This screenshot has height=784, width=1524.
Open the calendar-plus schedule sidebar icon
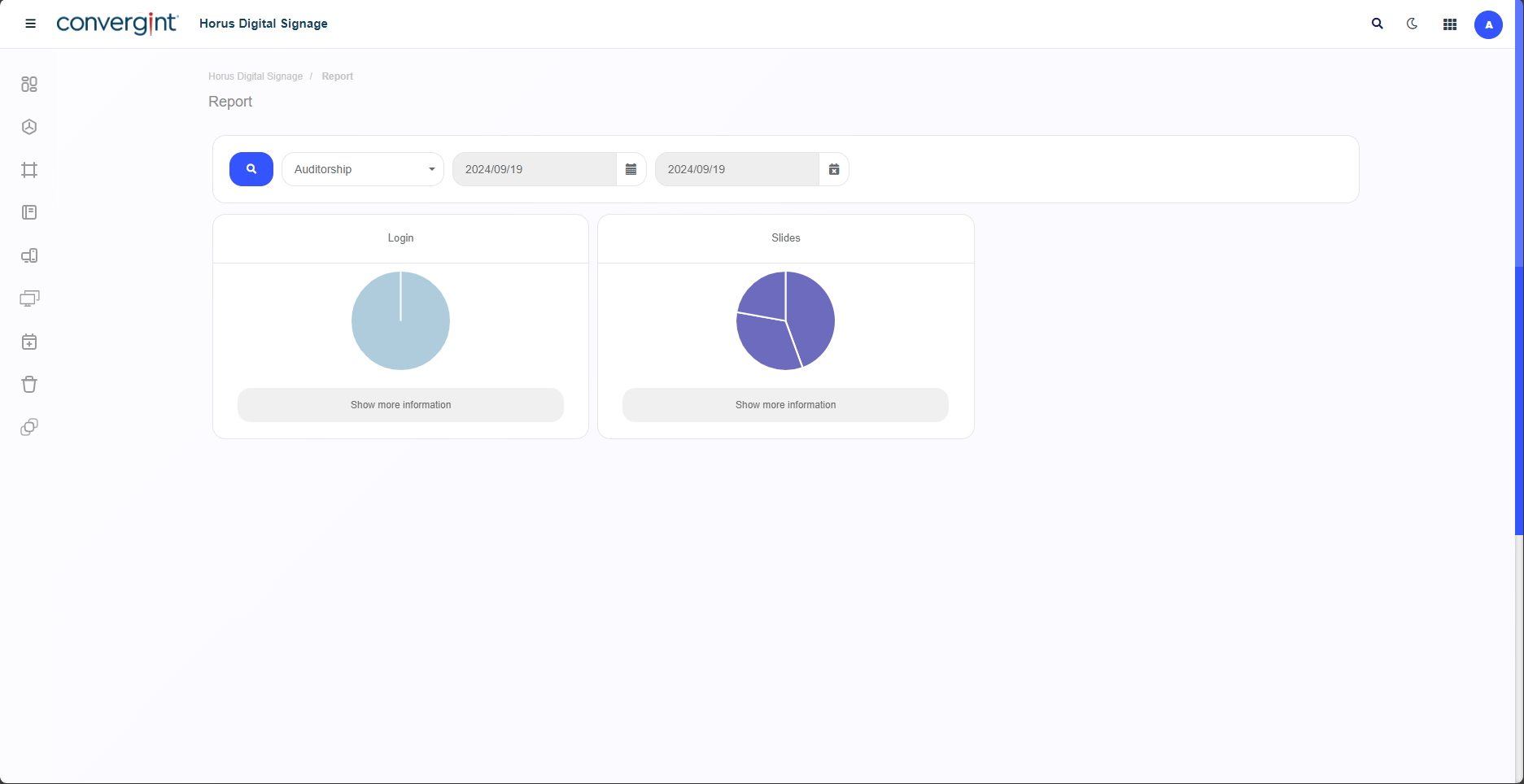[x=29, y=342]
